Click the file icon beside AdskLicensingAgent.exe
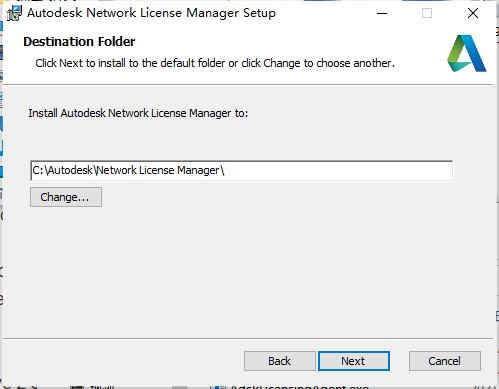Image resolution: width=499 pixels, height=389 pixels. click(x=219, y=387)
